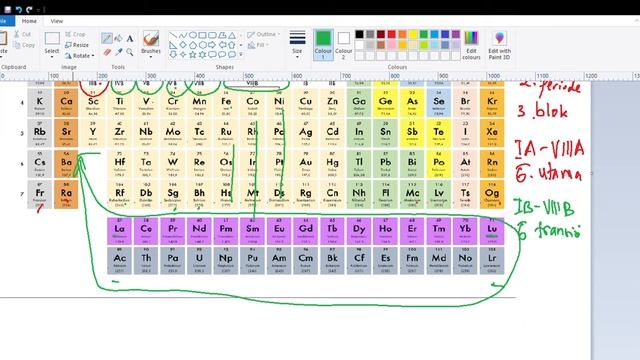This screenshot has width=640, height=360.
Task: Open the Customize Quick Access Toolbar arrow
Action: click(38, 9)
